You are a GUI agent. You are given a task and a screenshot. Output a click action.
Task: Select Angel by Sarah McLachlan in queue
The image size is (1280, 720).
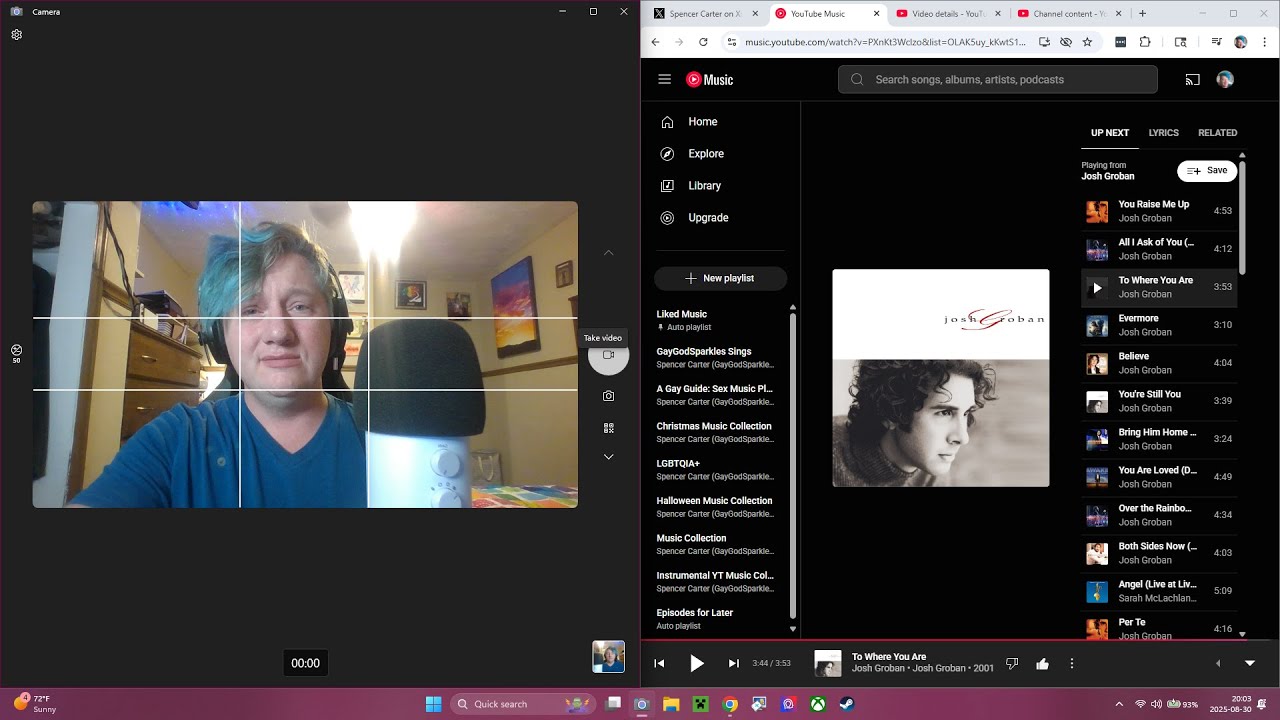(x=1159, y=591)
